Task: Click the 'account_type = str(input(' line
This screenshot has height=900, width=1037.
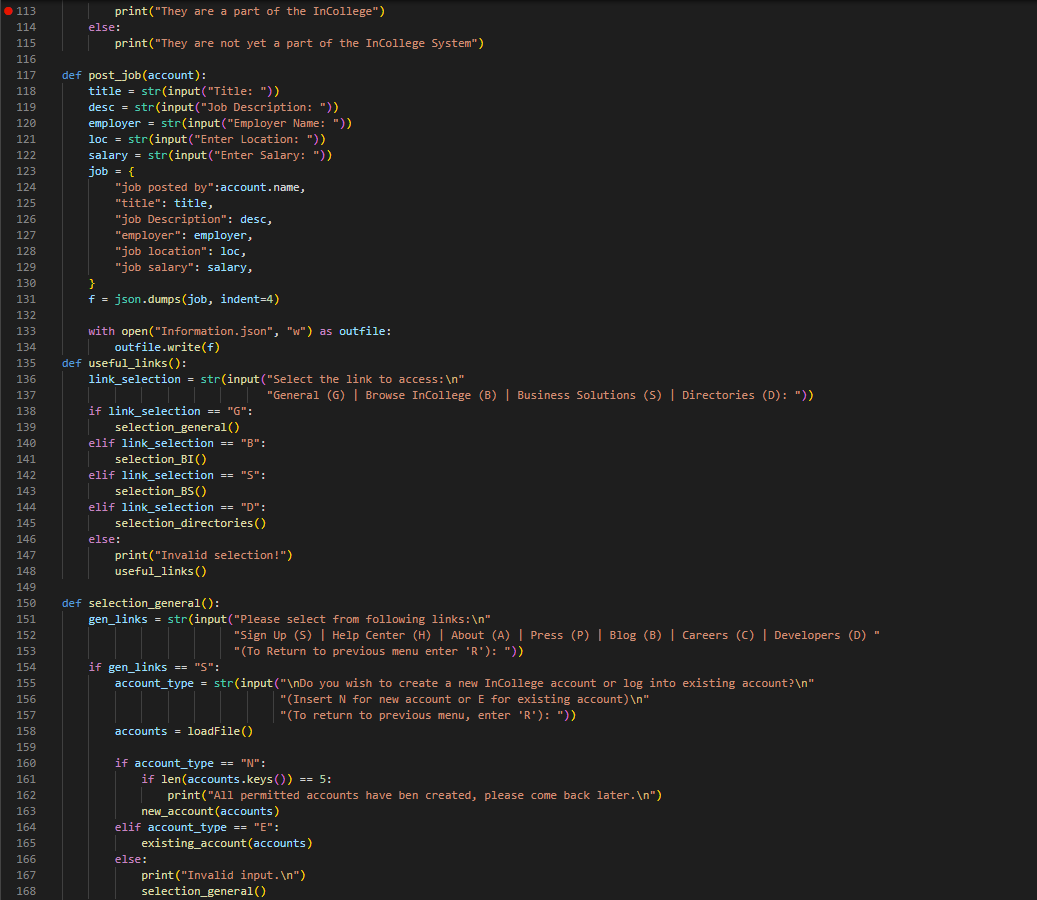Action: (464, 683)
